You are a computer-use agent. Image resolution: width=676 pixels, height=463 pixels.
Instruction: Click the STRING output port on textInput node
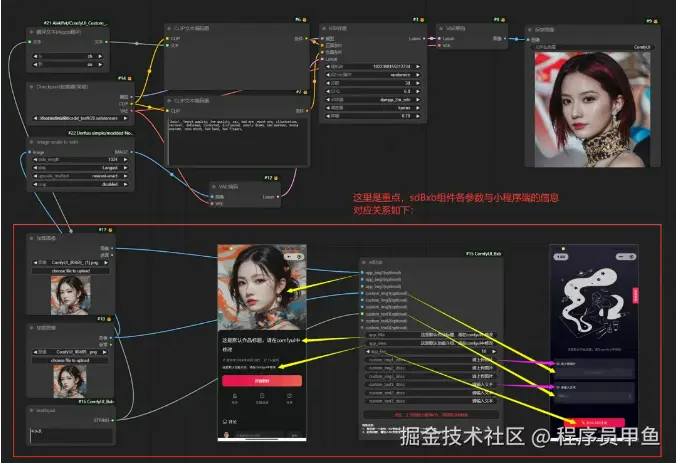113,420
